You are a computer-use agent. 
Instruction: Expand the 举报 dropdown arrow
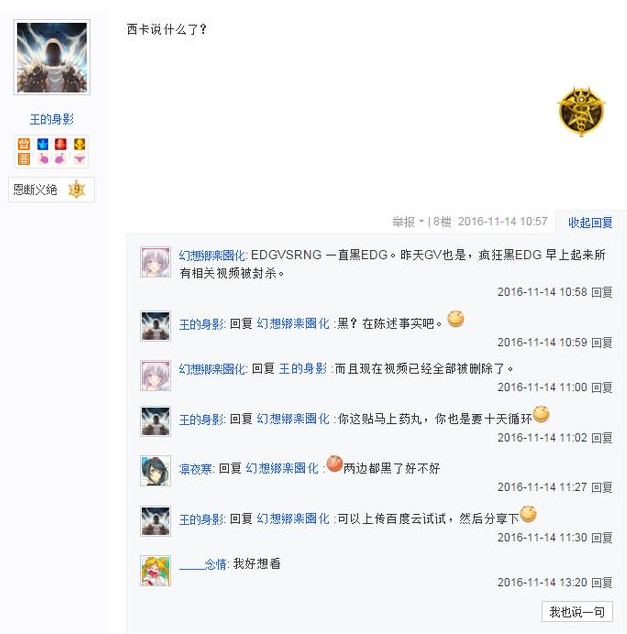[x=421, y=222]
